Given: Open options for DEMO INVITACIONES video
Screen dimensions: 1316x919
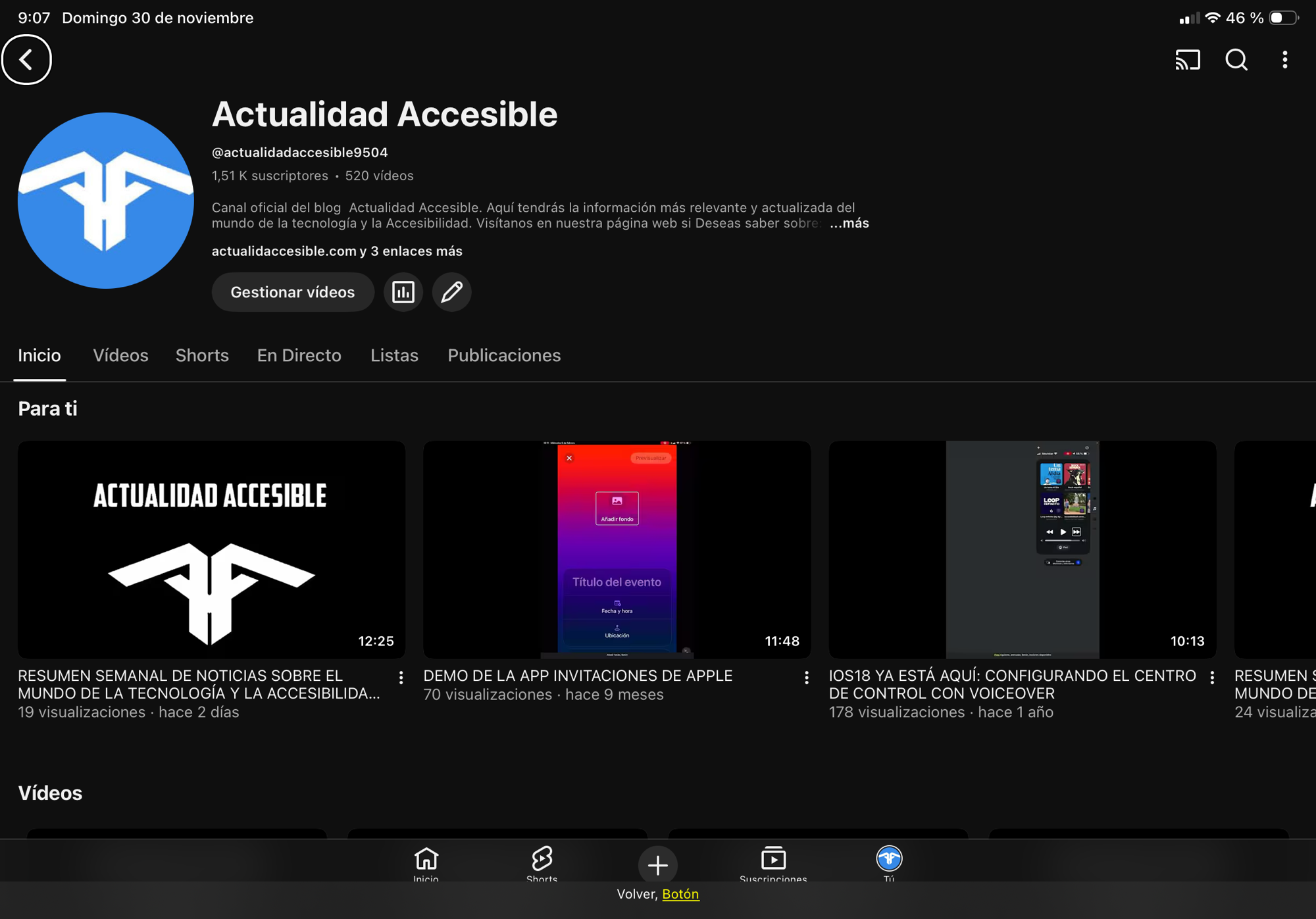Looking at the screenshot, I should [x=806, y=678].
